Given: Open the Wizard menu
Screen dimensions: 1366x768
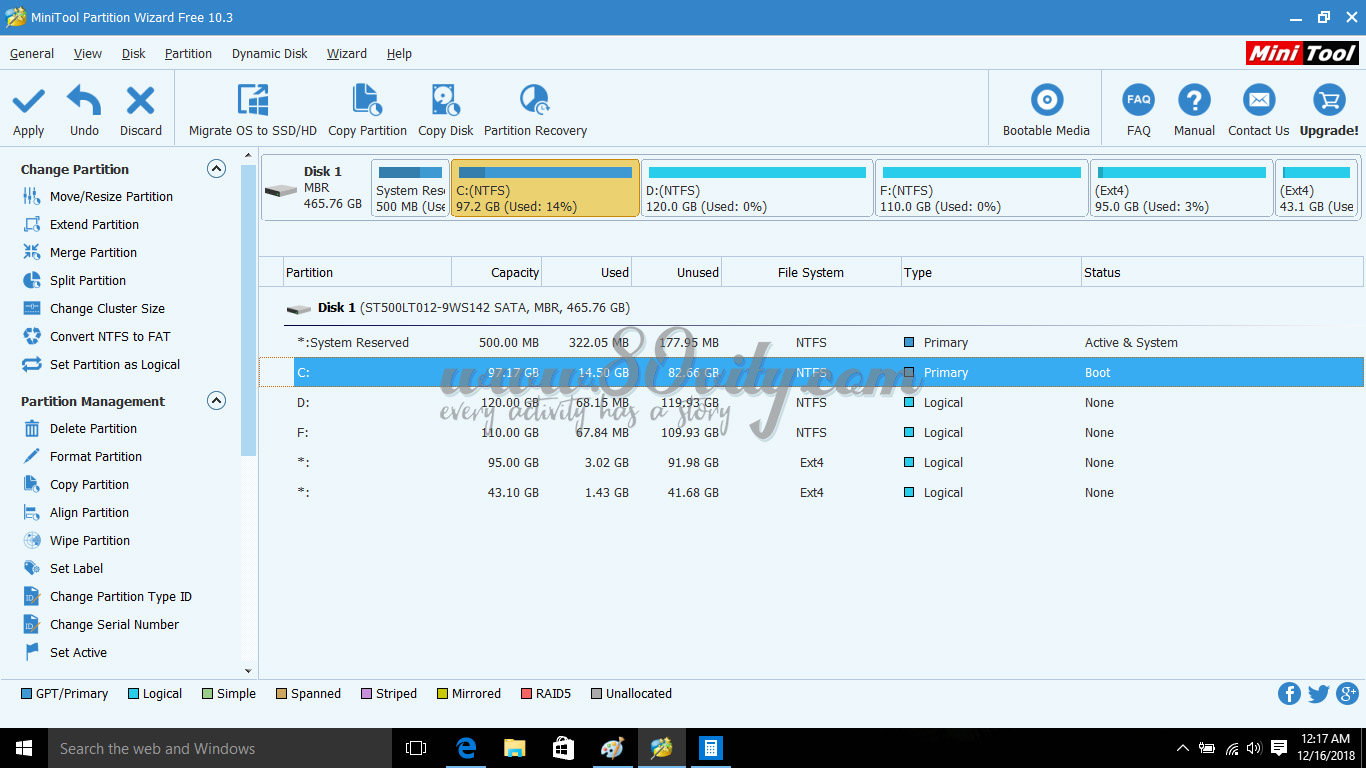Looking at the screenshot, I should (346, 53).
